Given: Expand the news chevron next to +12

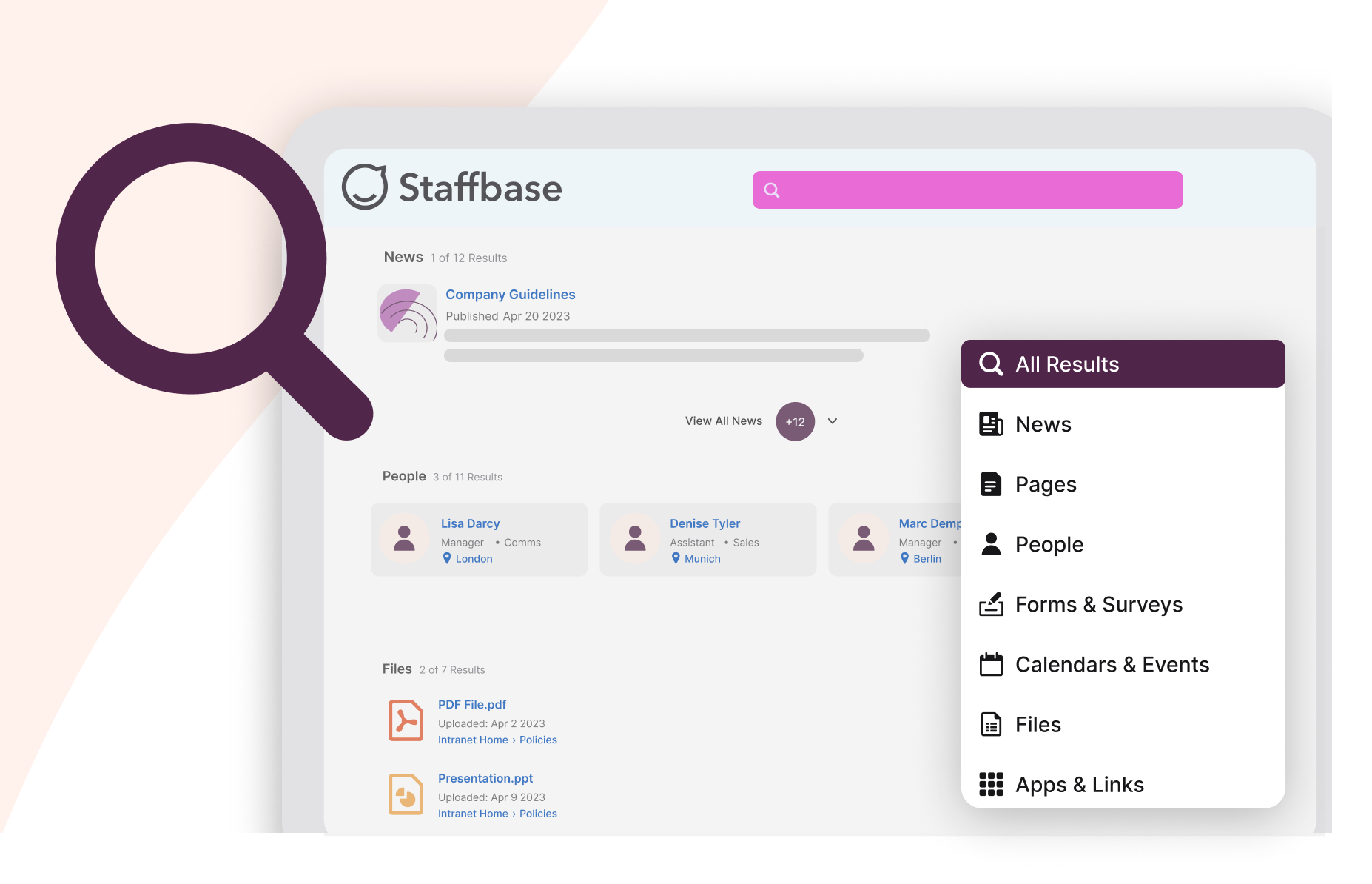Looking at the screenshot, I should (x=833, y=421).
